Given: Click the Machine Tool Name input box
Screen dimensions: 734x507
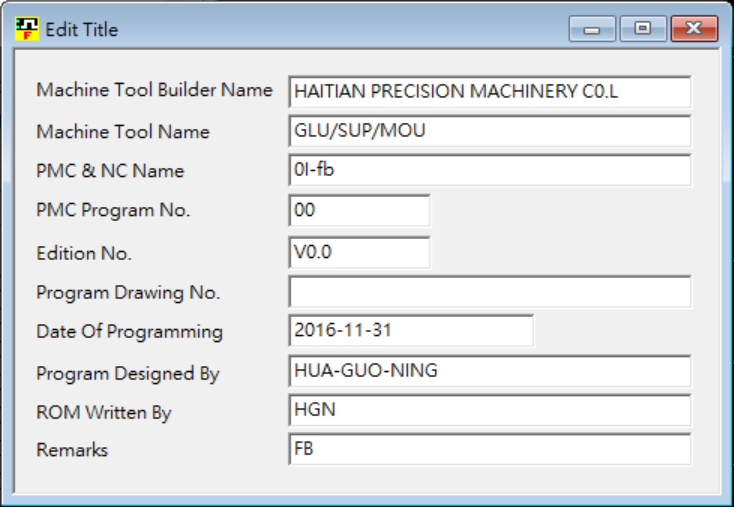Looking at the screenshot, I should tap(490, 131).
